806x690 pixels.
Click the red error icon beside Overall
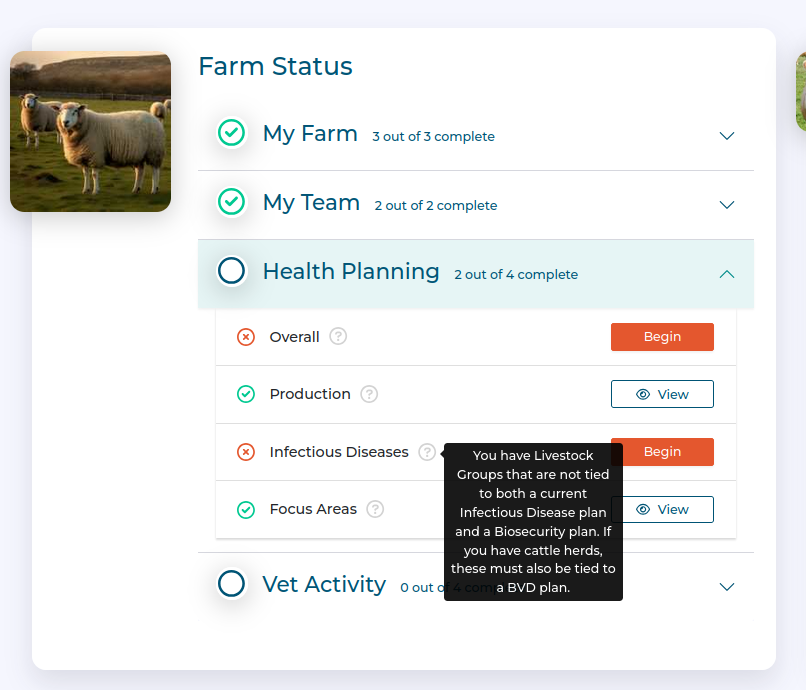click(246, 337)
